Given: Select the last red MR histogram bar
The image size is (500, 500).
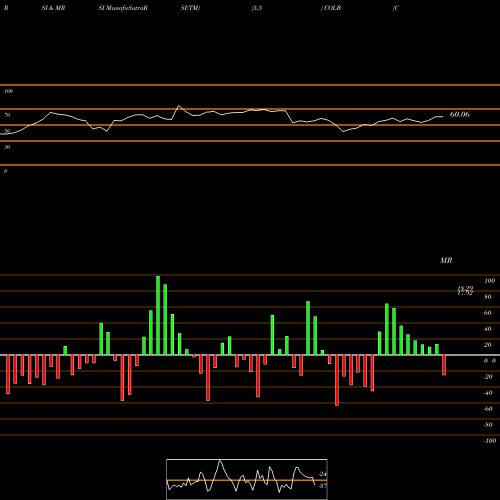Looking at the screenshot, I should point(444,365).
